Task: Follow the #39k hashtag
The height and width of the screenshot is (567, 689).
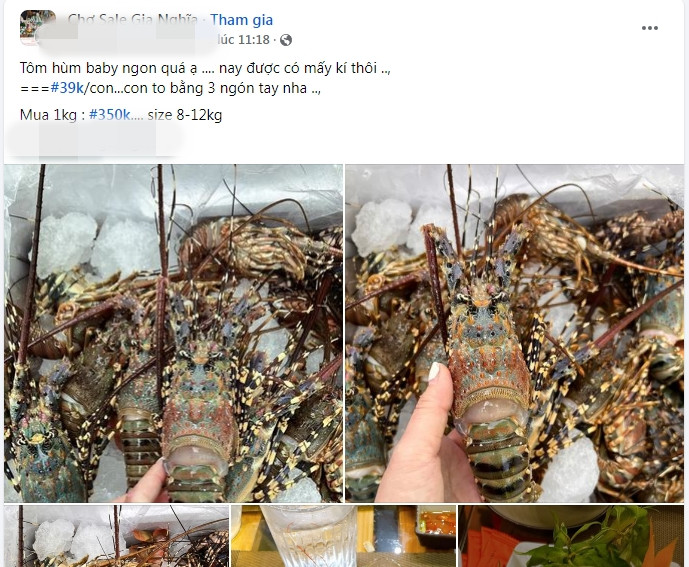Action: pos(67,88)
